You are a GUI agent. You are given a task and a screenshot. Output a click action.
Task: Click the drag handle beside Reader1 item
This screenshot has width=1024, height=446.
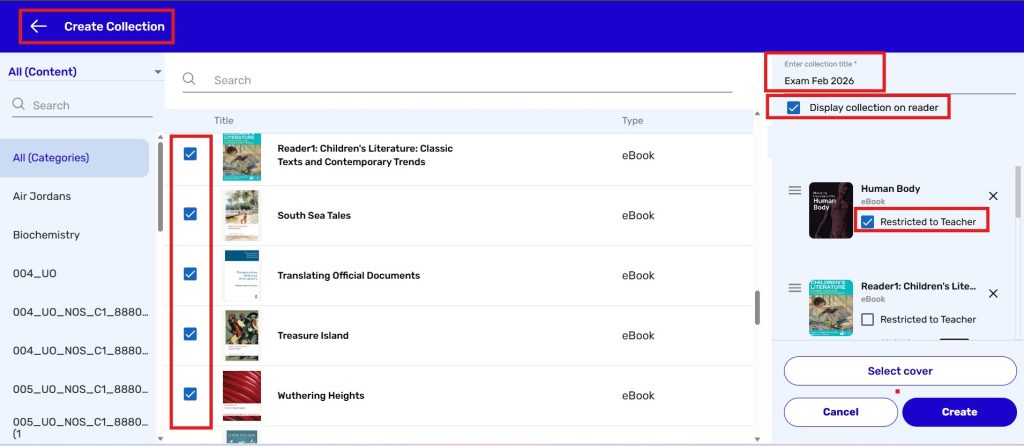click(794, 288)
